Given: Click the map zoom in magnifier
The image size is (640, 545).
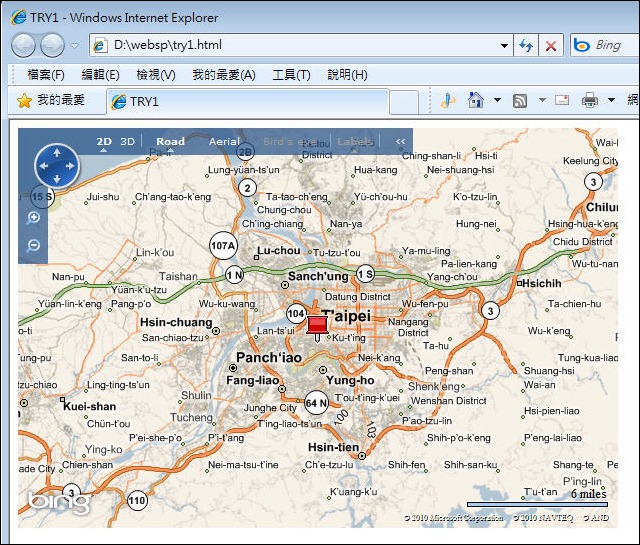Looking at the screenshot, I should pos(33,218).
